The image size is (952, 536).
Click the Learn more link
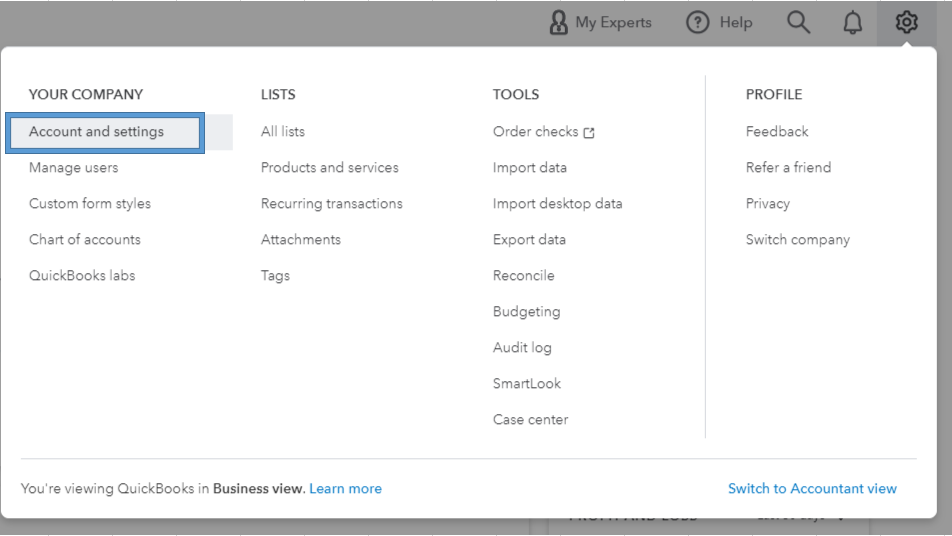pos(345,489)
